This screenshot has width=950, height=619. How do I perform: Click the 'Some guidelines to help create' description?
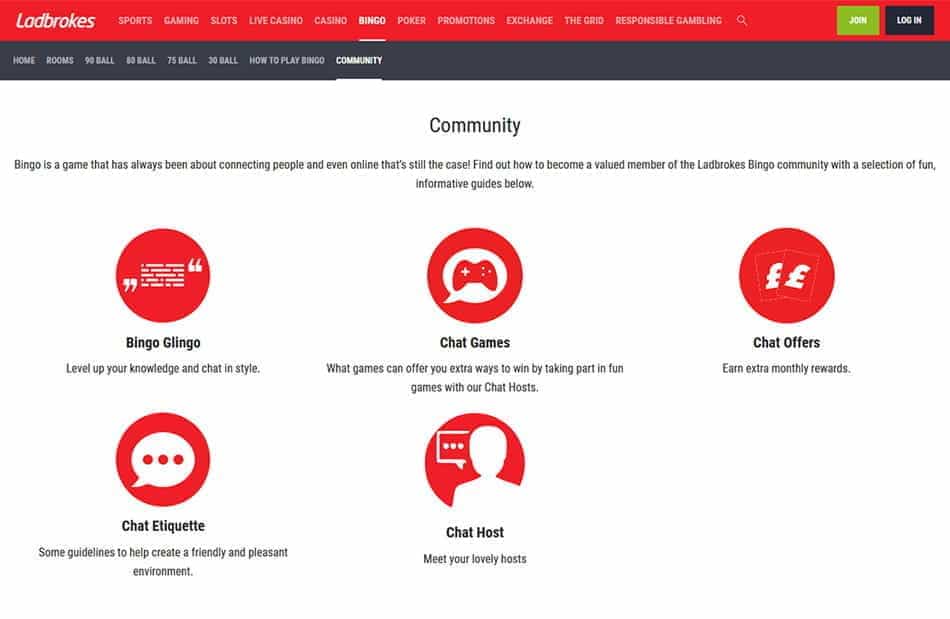(163, 561)
